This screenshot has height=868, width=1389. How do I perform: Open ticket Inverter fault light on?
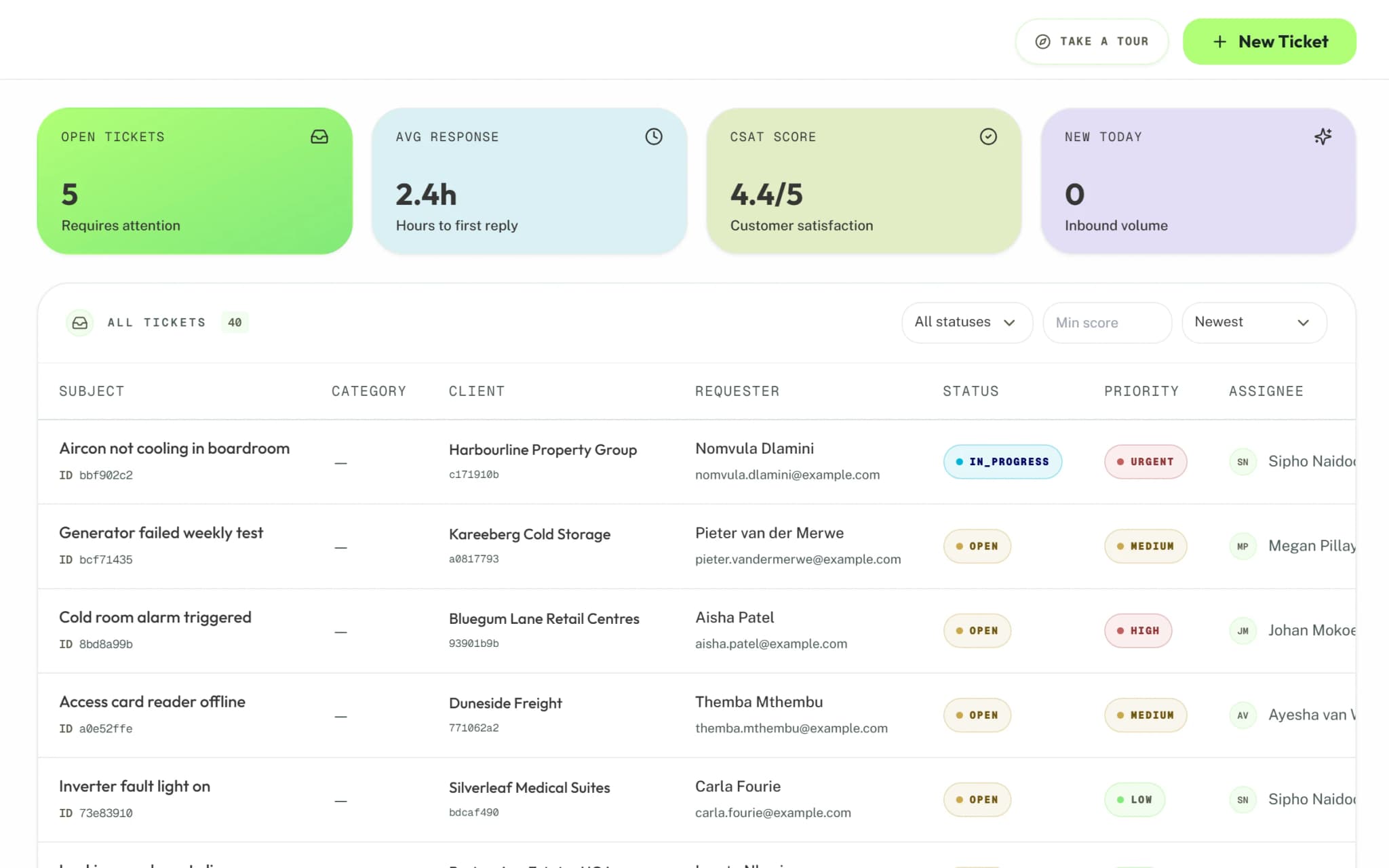click(134, 787)
